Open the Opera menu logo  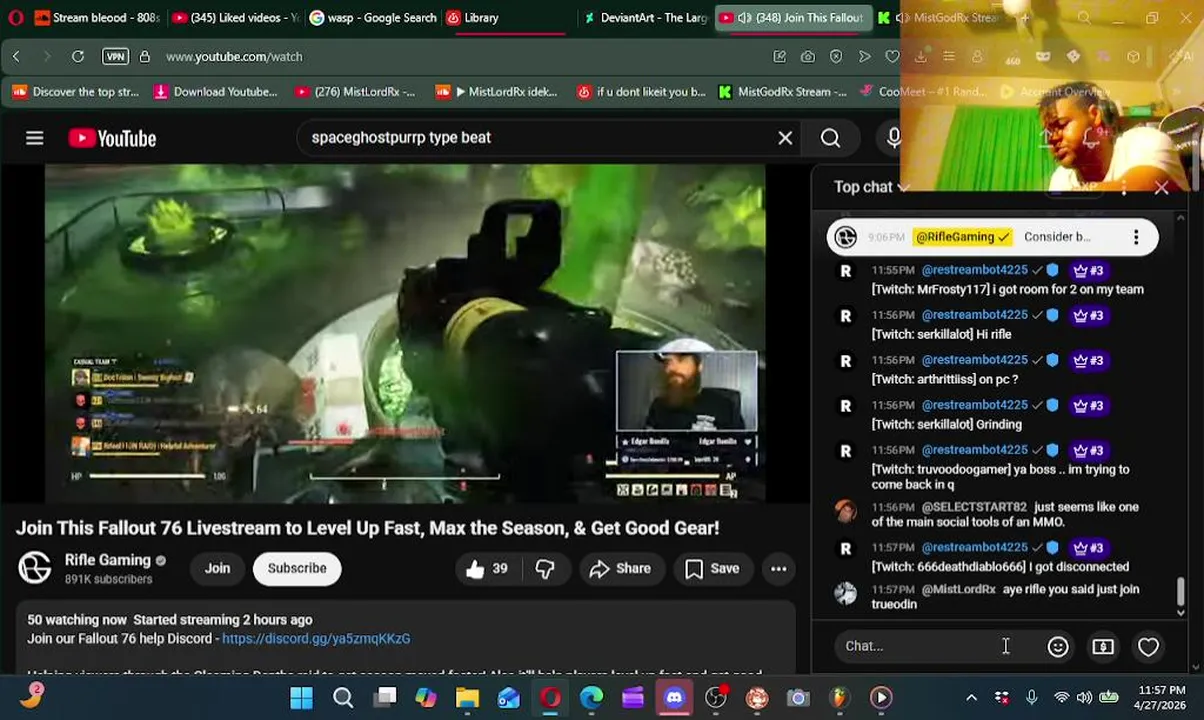(x=15, y=18)
